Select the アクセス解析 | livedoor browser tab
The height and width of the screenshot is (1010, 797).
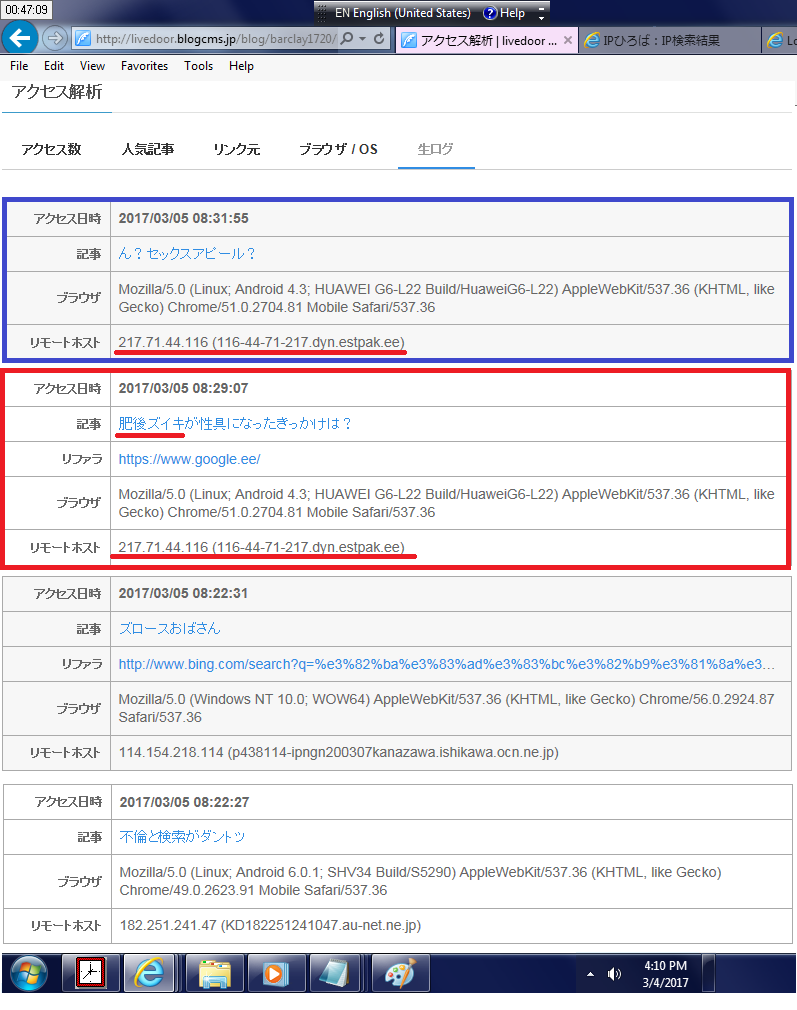click(x=487, y=41)
